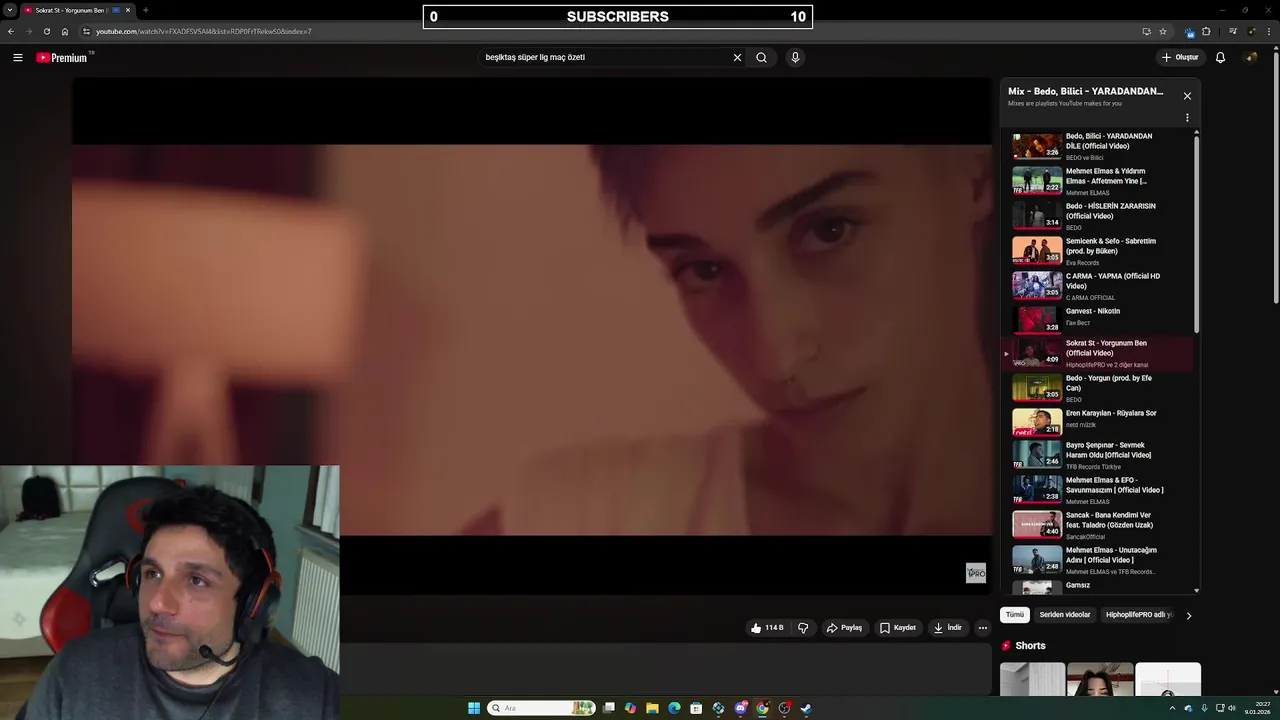
Task: Play Mehmet Elmas - Unutacağım Adını
Action: point(1098,560)
